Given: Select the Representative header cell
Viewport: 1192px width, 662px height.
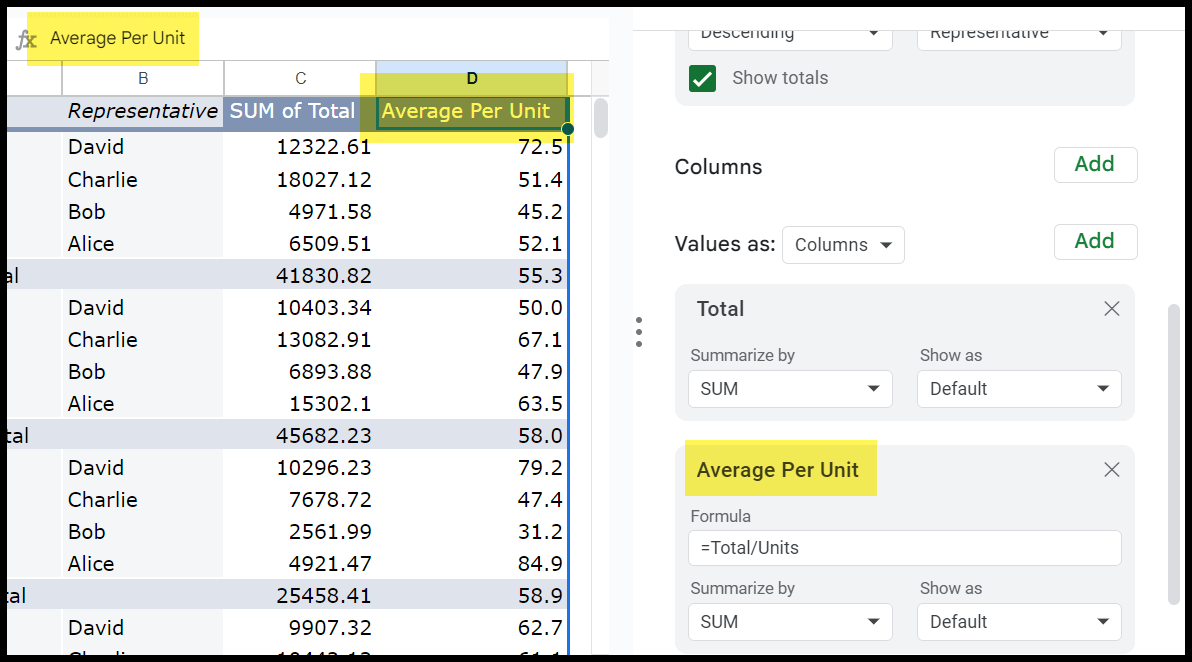Looking at the screenshot, I should click(x=143, y=111).
